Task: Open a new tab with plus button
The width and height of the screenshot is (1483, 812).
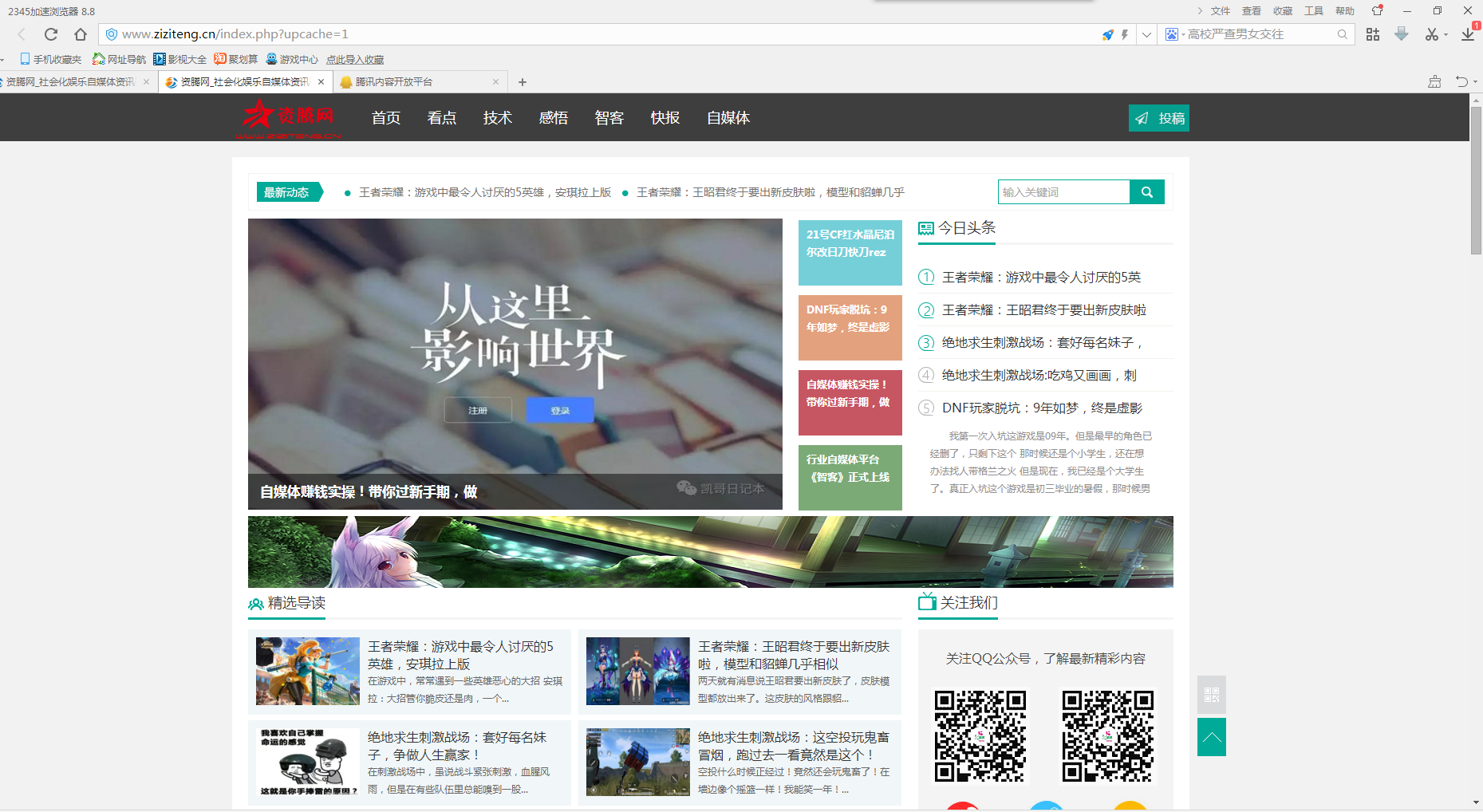Action: 523,82
